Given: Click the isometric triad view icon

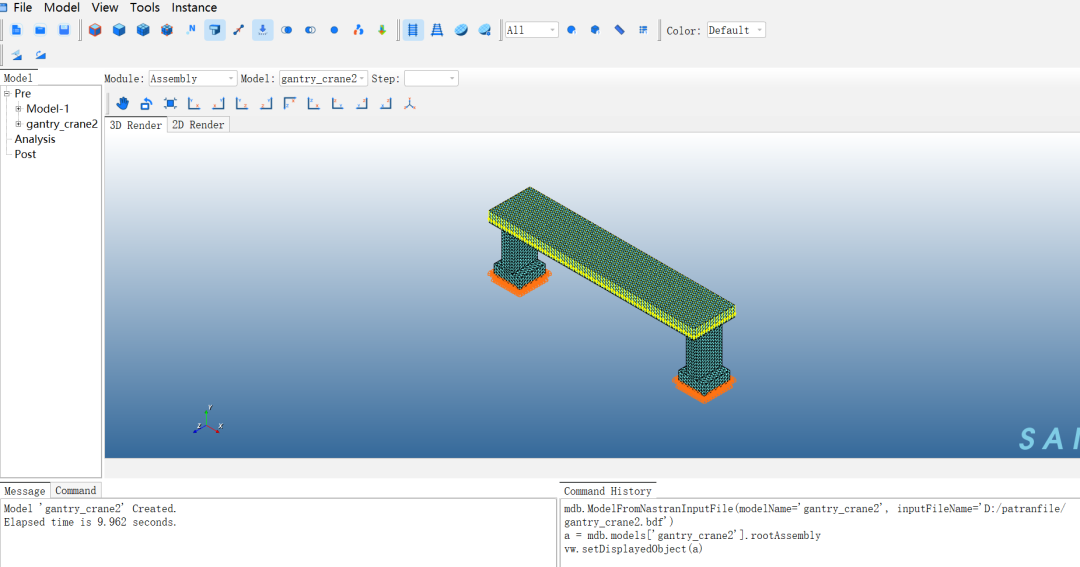Looking at the screenshot, I should pos(410,103).
